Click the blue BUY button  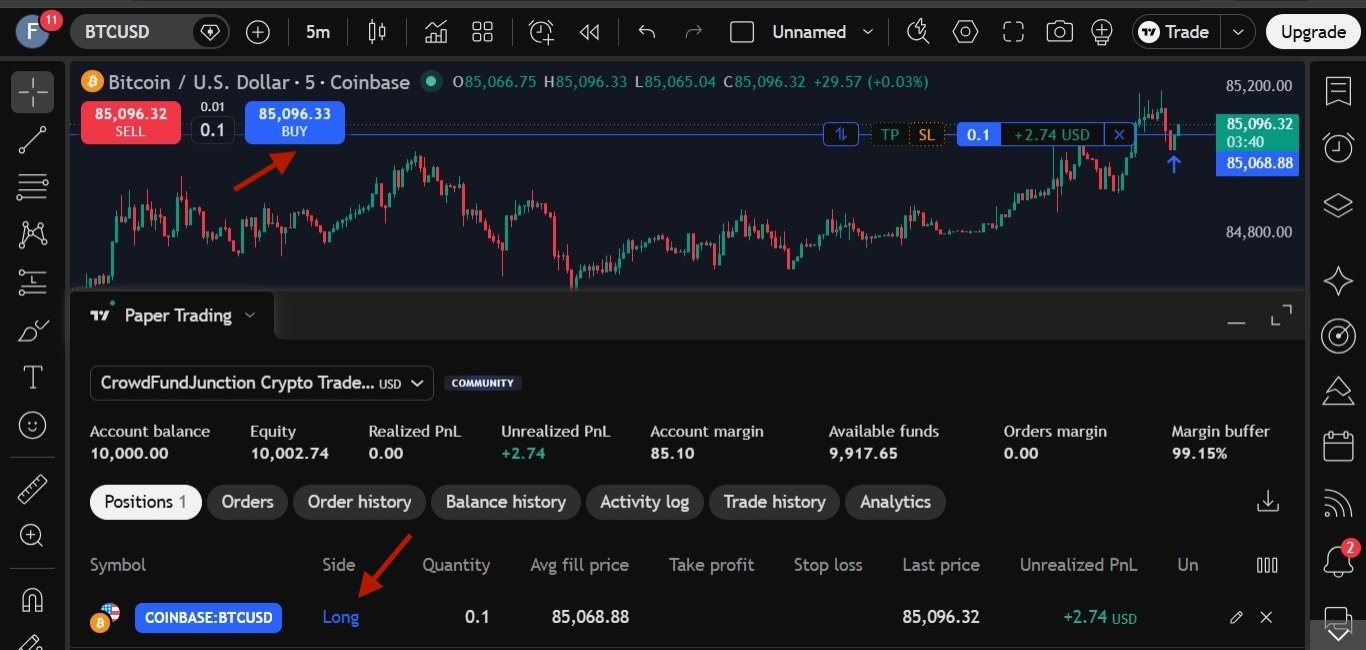295,122
